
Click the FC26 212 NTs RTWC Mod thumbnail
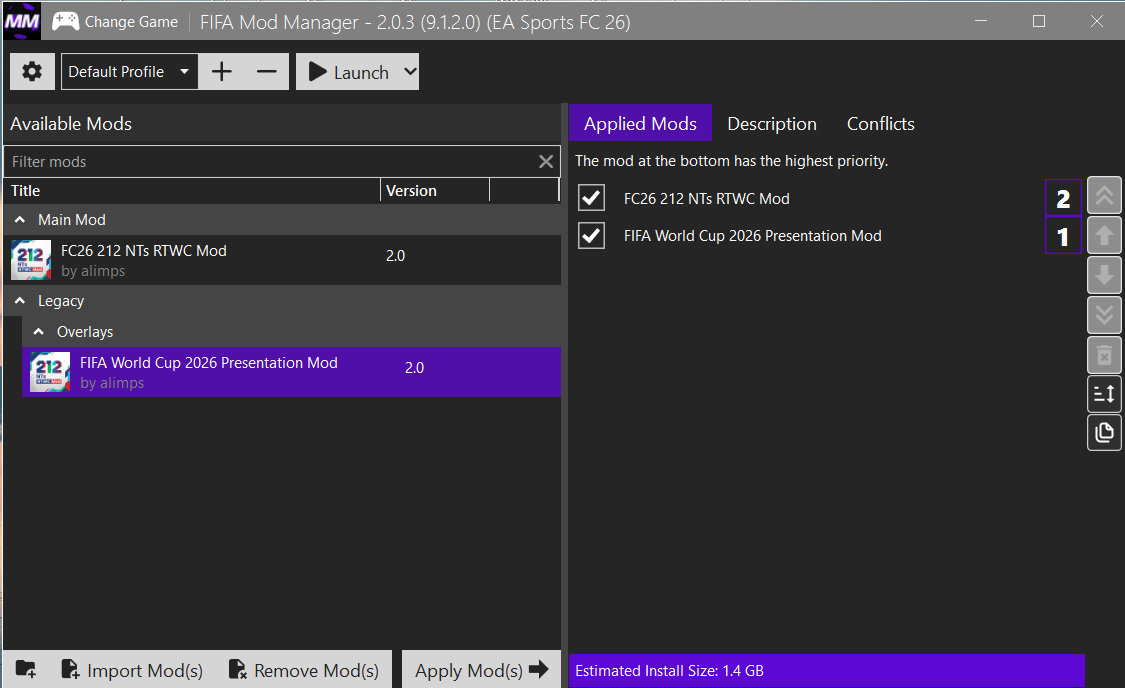pyautogui.click(x=31, y=260)
